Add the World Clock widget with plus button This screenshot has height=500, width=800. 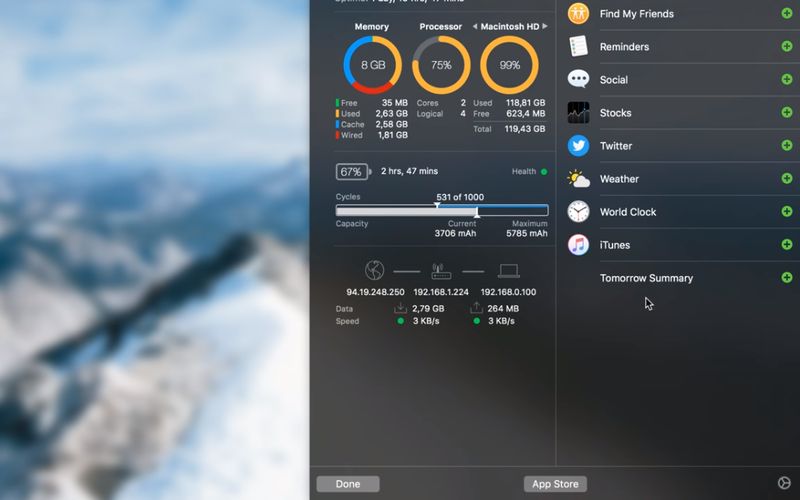coord(787,211)
